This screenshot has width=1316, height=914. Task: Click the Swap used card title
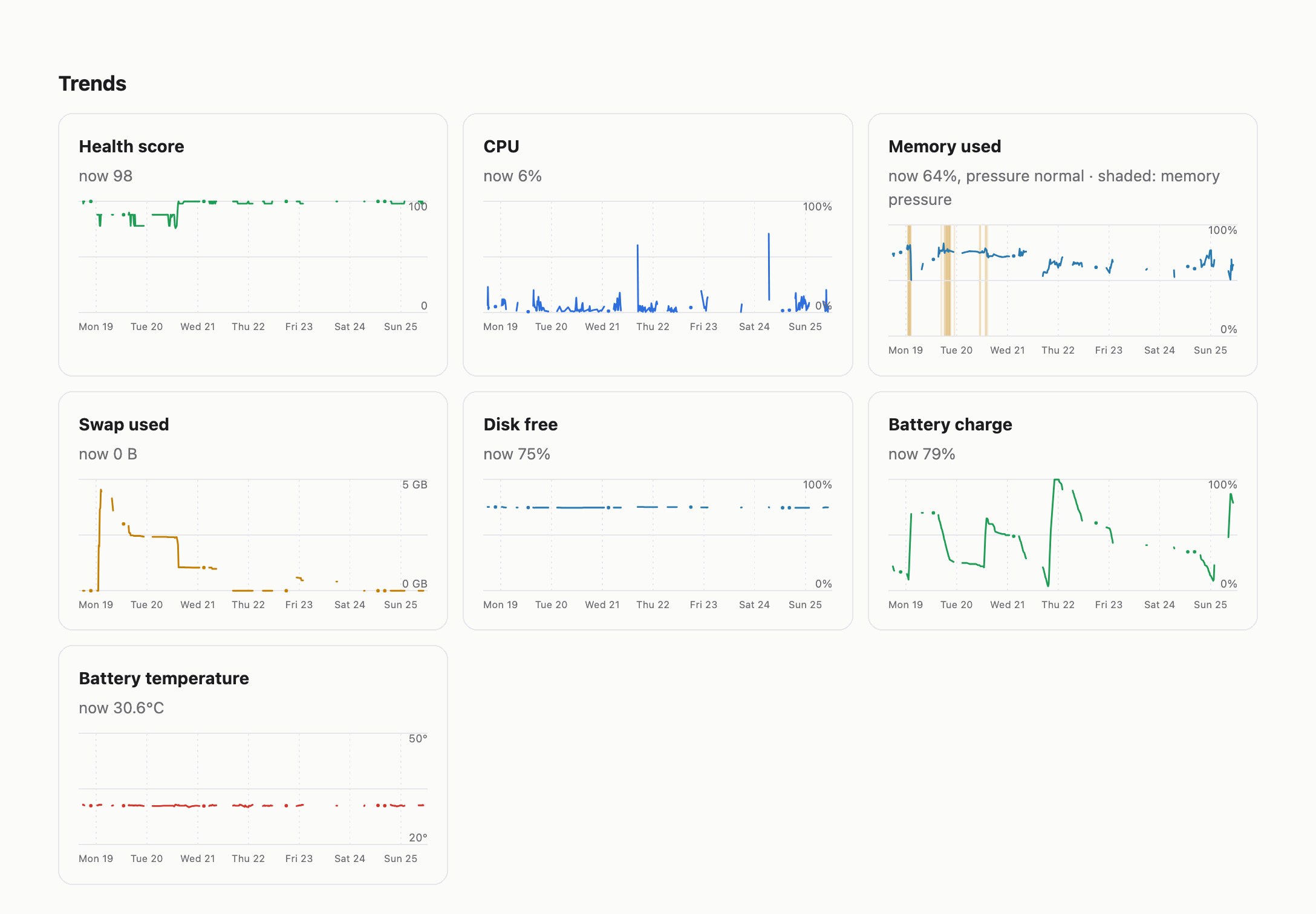(x=123, y=424)
